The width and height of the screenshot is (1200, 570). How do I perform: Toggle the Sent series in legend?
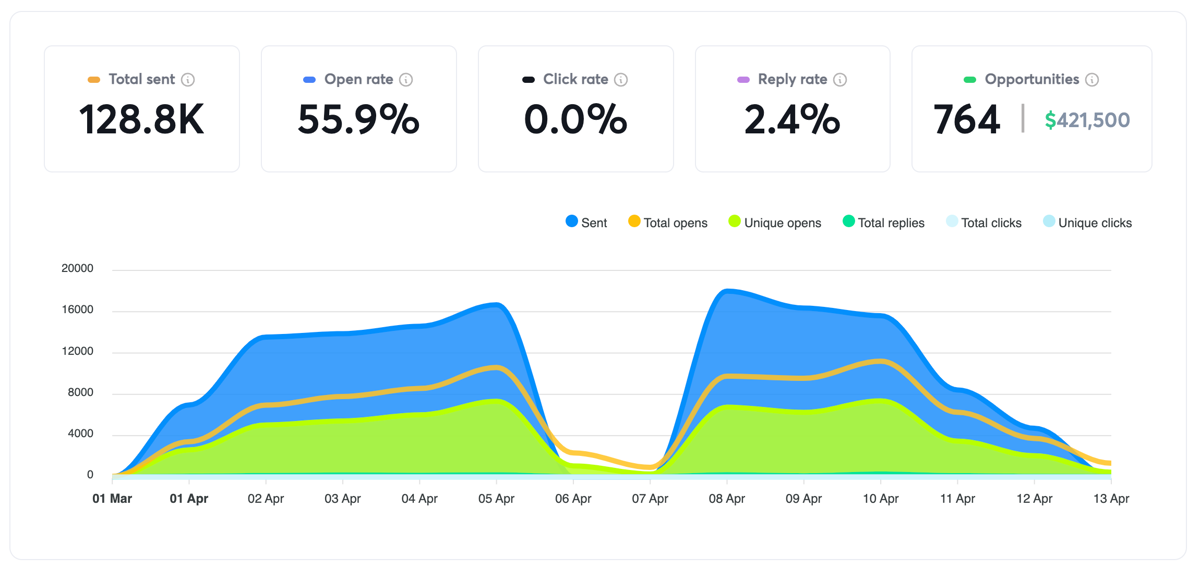click(586, 222)
